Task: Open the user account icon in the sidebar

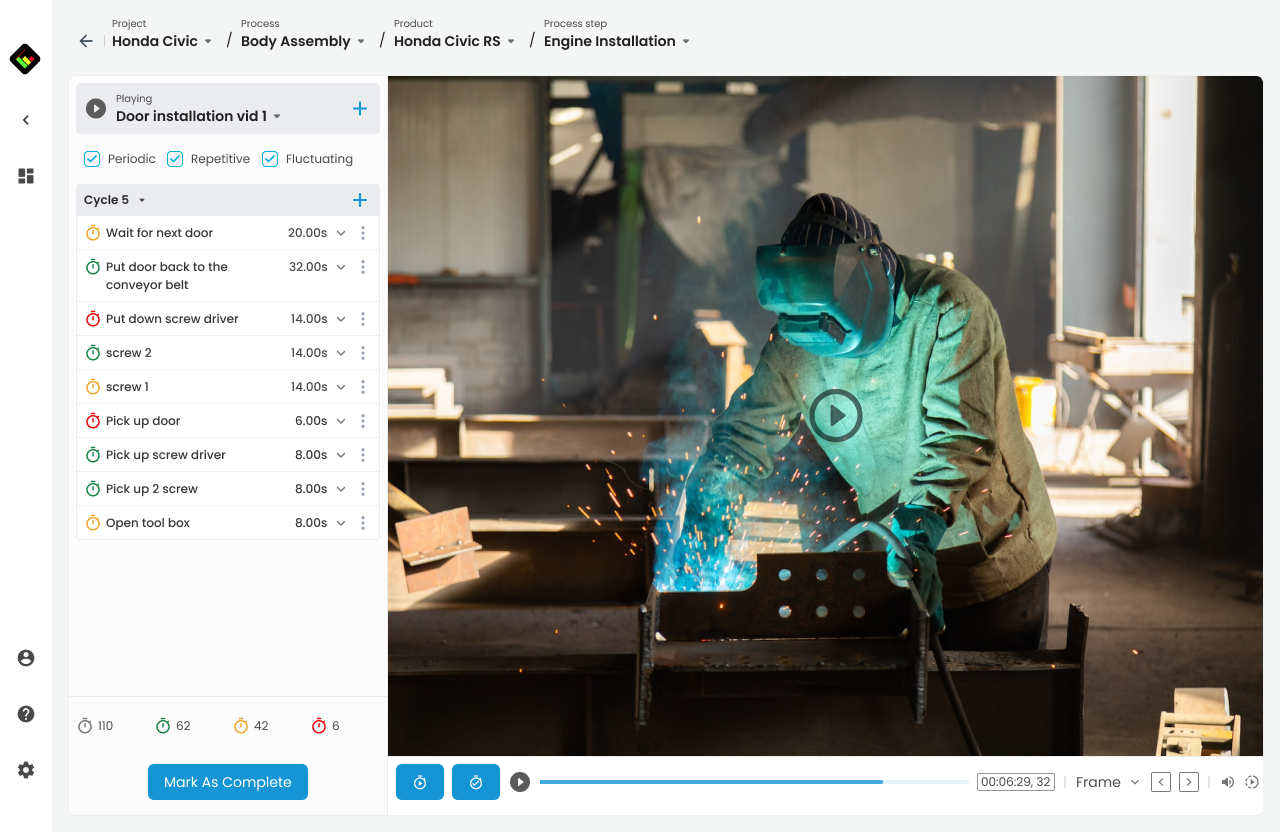Action: [x=25, y=658]
